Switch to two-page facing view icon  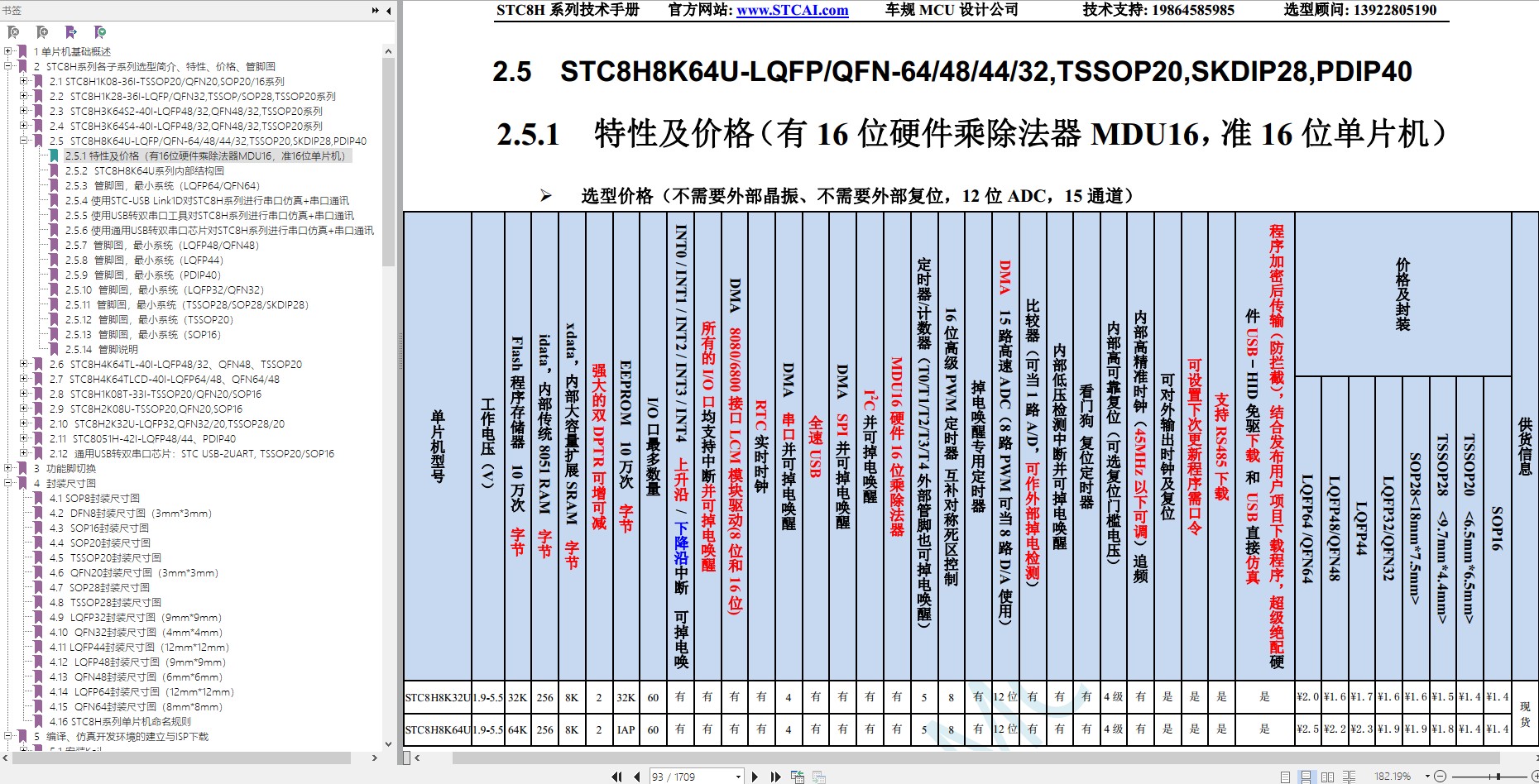(x=1328, y=777)
